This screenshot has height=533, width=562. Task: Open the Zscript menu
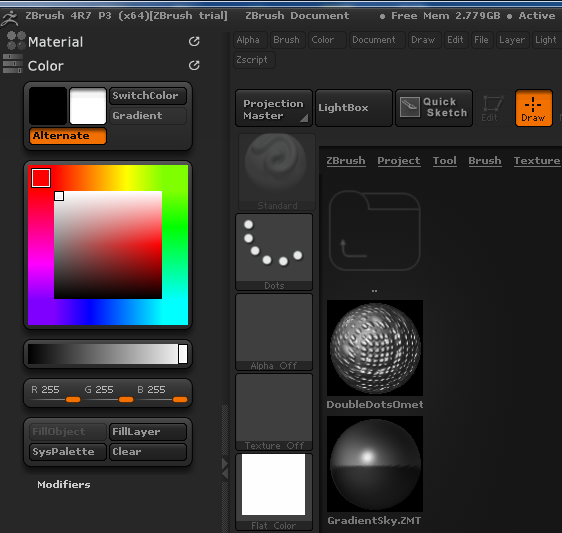pos(254,60)
